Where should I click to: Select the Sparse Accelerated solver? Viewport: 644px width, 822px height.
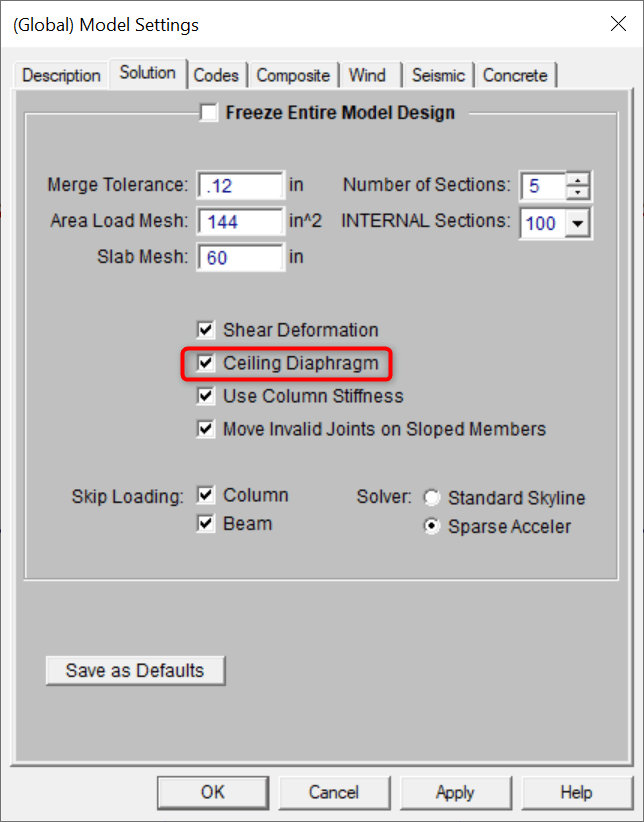click(432, 527)
